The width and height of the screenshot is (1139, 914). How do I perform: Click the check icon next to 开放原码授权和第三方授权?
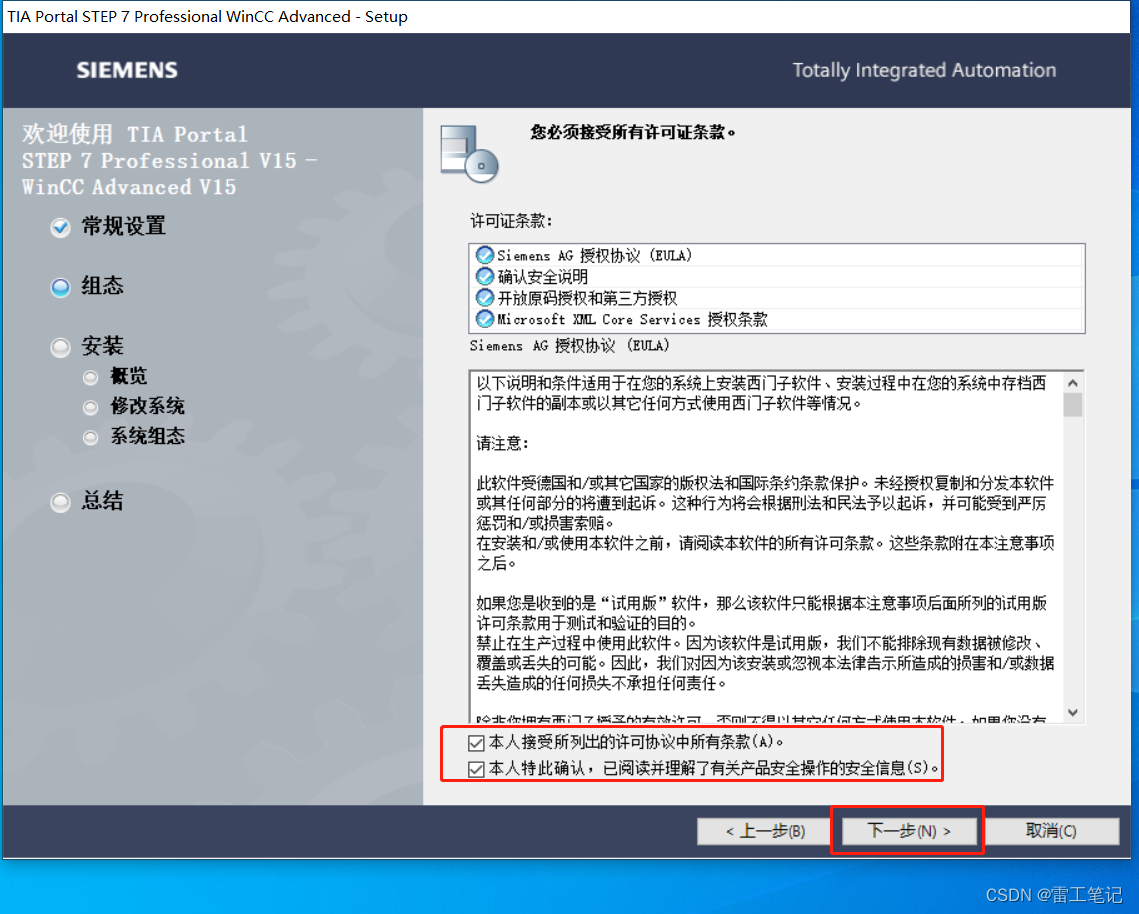coord(485,298)
